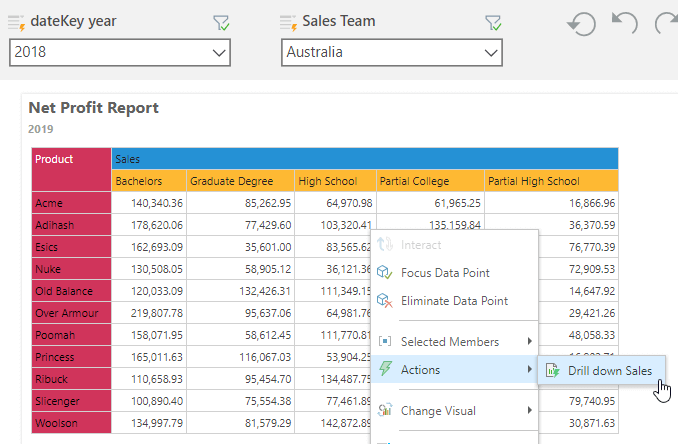
Task: Click the Selected Members bracket icon
Action: [384, 342]
